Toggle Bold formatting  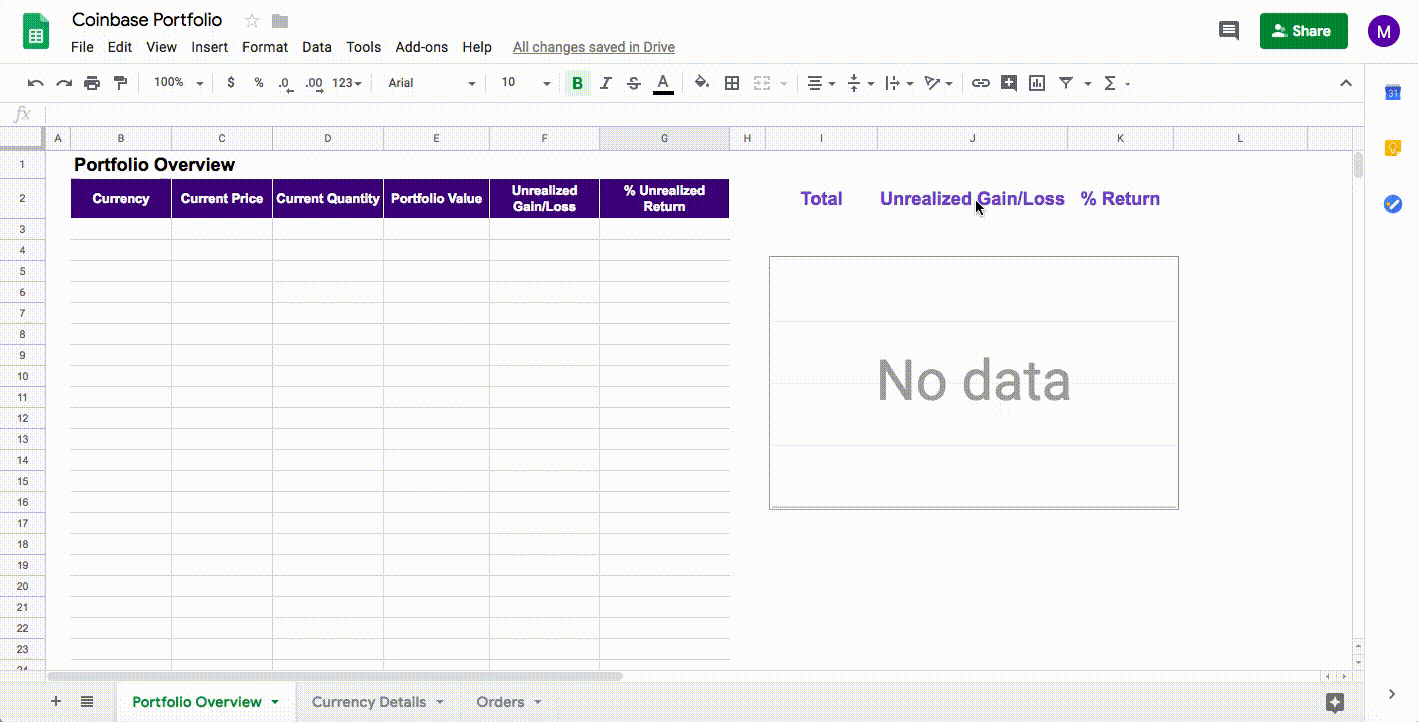pyautogui.click(x=577, y=83)
